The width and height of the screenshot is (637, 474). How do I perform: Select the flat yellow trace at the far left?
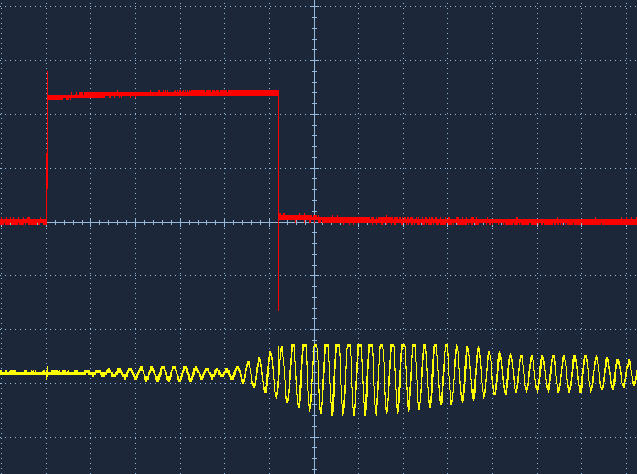pyautogui.click(x=30, y=372)
